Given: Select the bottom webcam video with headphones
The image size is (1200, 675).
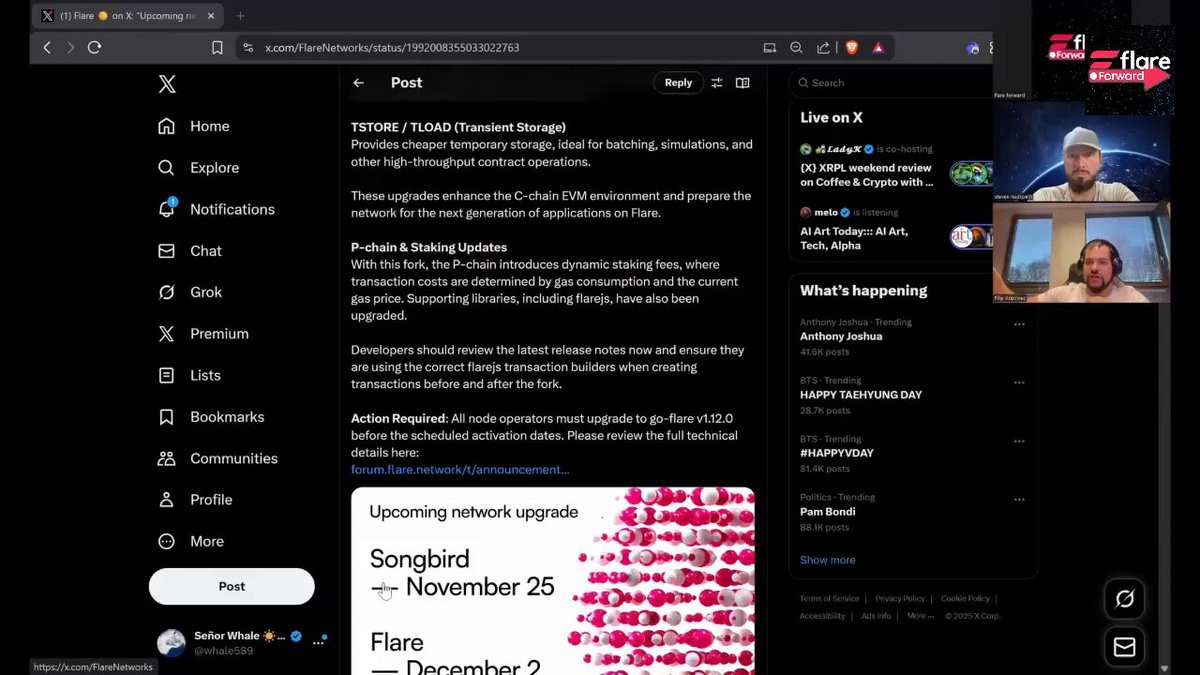Looking at the screenshot, I should pyautogui.click(x=1081, y=253).
